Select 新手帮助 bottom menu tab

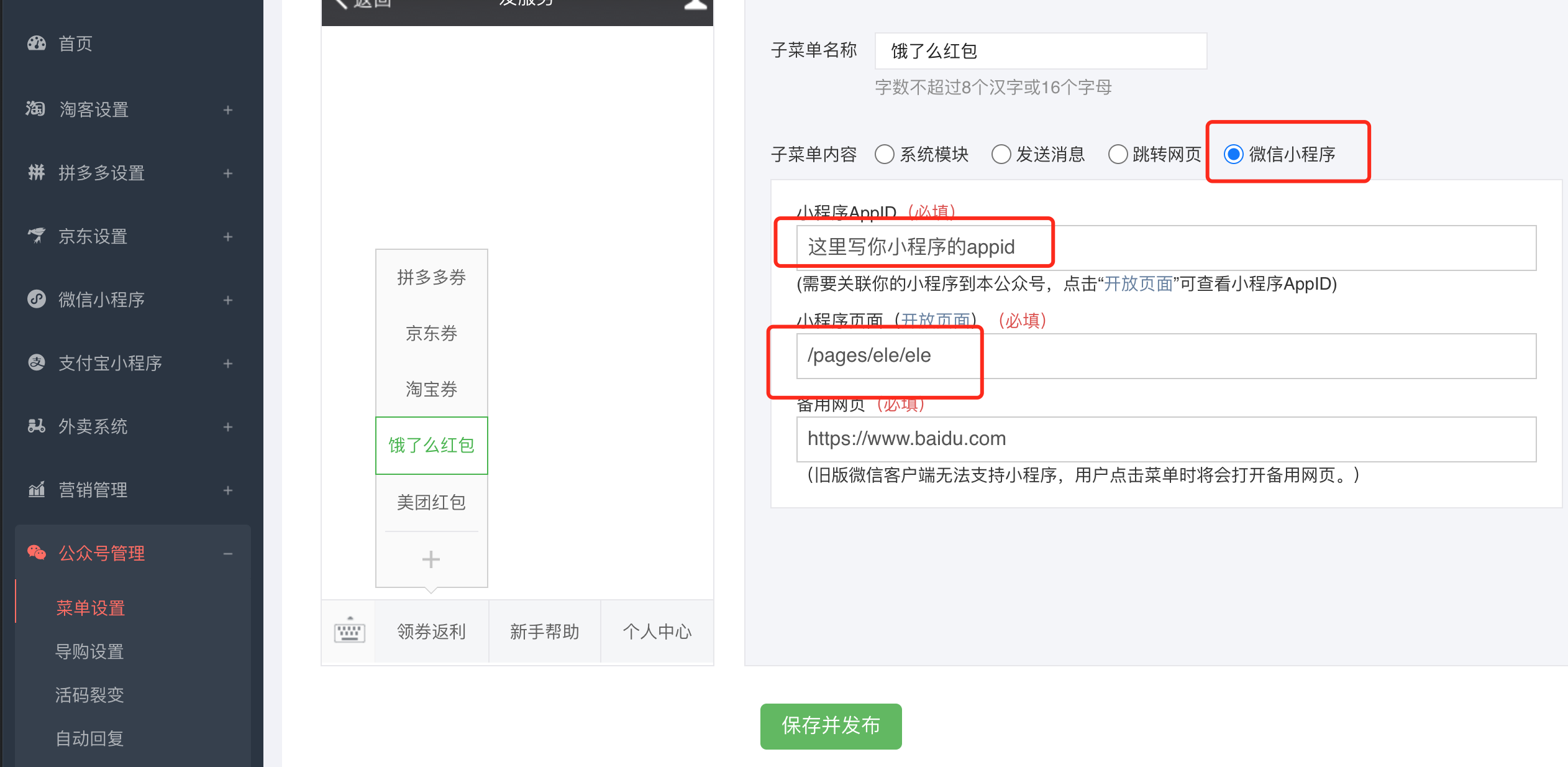click(x=544, y=632)
